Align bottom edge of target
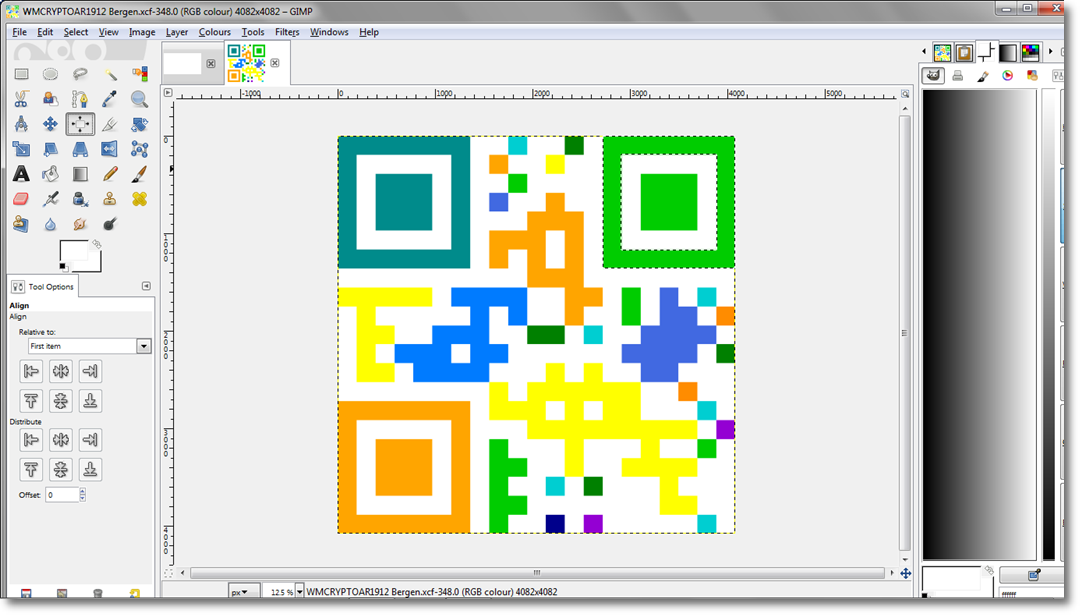The width and height of the screenshot is (1080, 615). (x=90, y=401)
